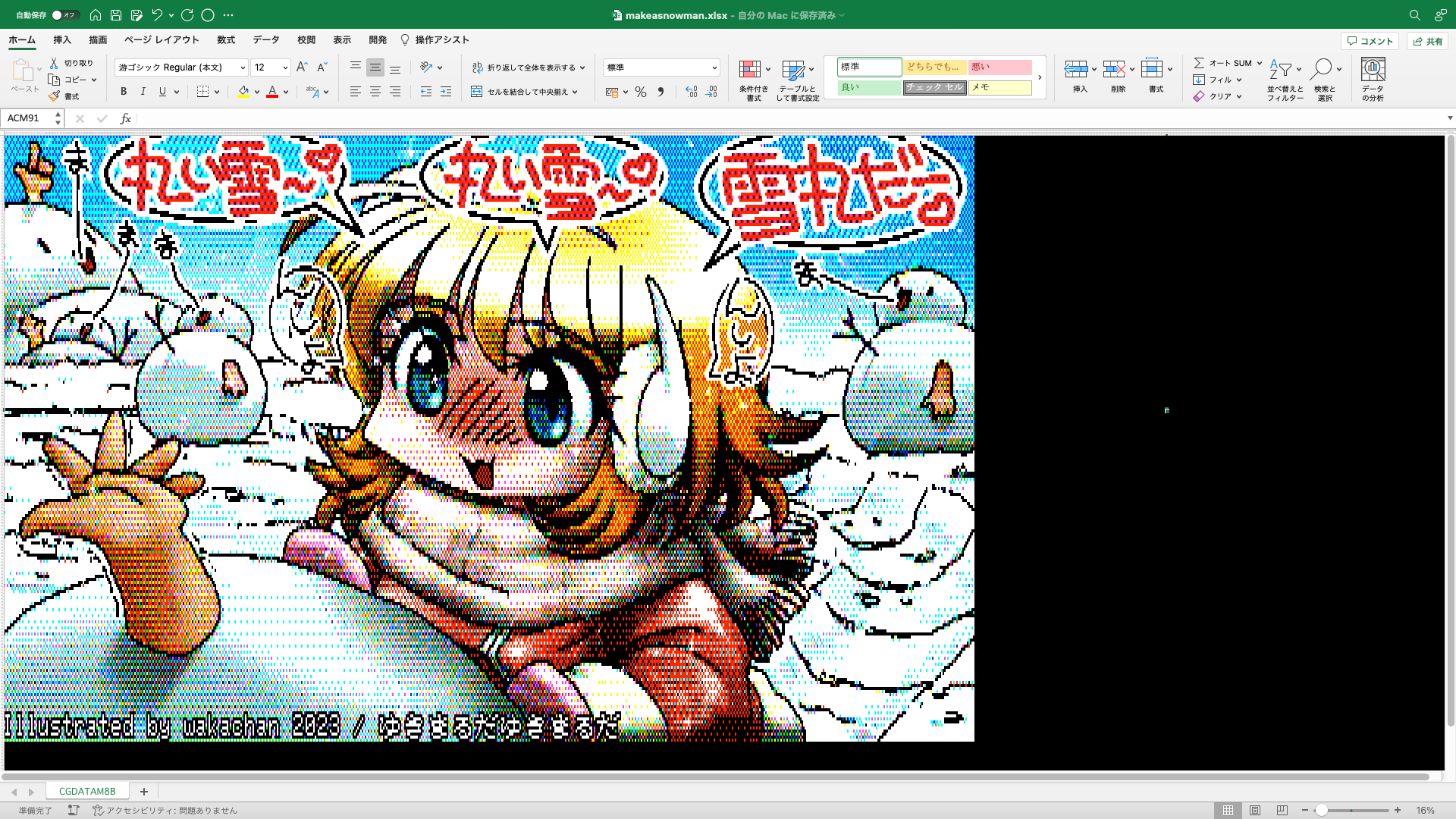
Task: Click the Redo arrow icon
Action: [187, 15]
